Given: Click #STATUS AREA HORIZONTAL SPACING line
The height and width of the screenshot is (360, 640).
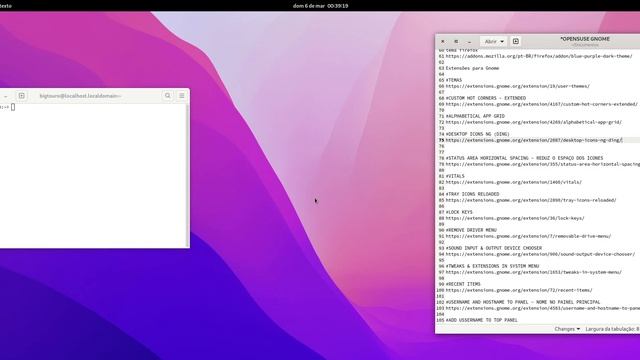Looking at the screenshot, I should click(x=524, y=158).
